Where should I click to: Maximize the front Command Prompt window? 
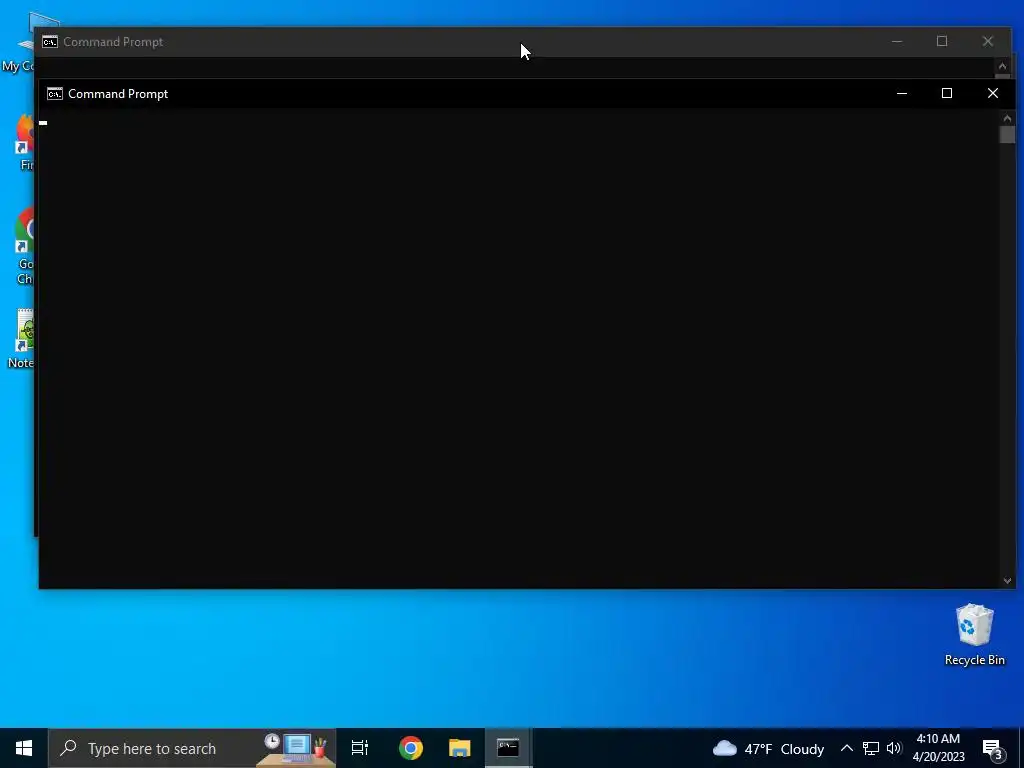point(947,93)
